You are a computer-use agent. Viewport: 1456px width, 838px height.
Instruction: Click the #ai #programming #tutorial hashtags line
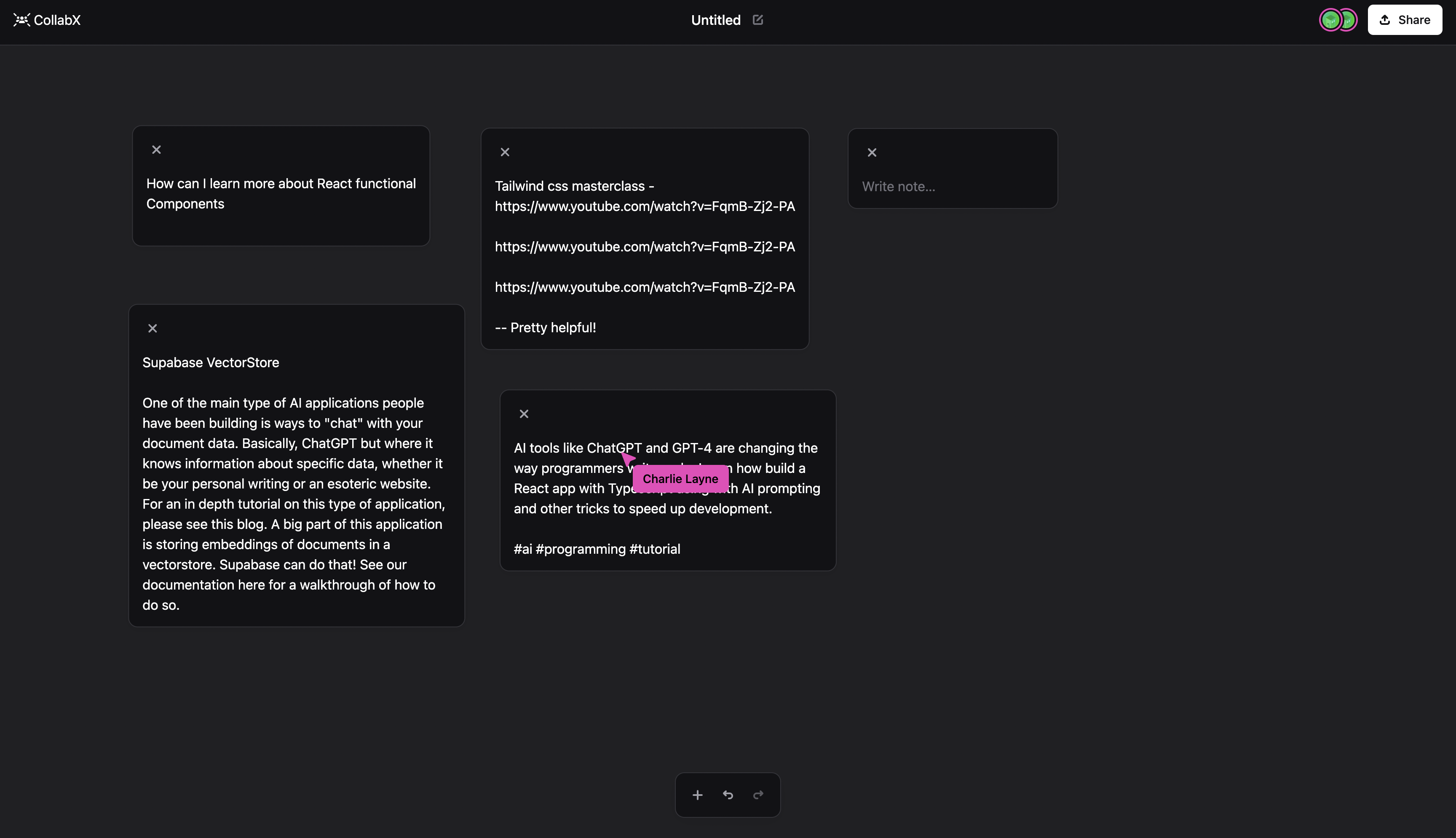click(597, 549)
